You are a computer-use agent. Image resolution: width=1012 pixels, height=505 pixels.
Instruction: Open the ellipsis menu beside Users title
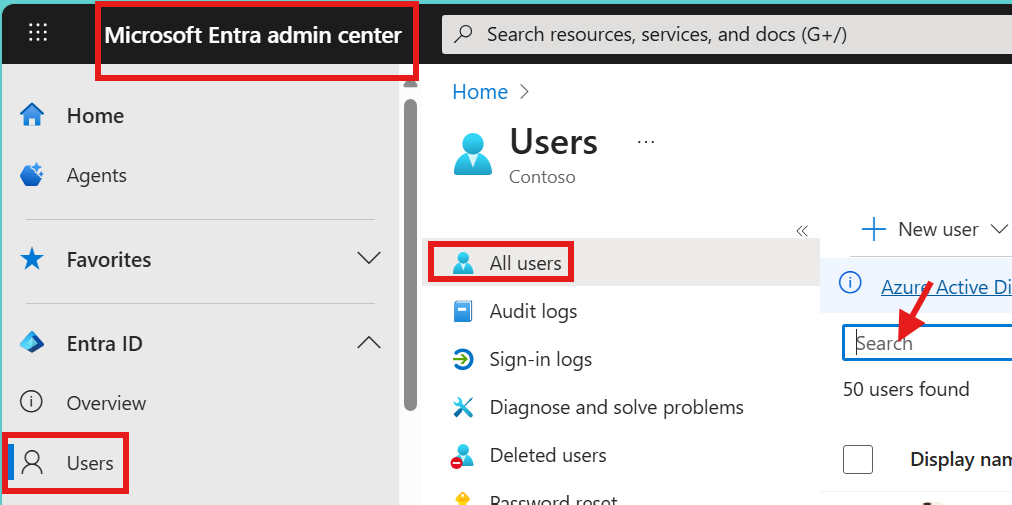tap(646, 142)
